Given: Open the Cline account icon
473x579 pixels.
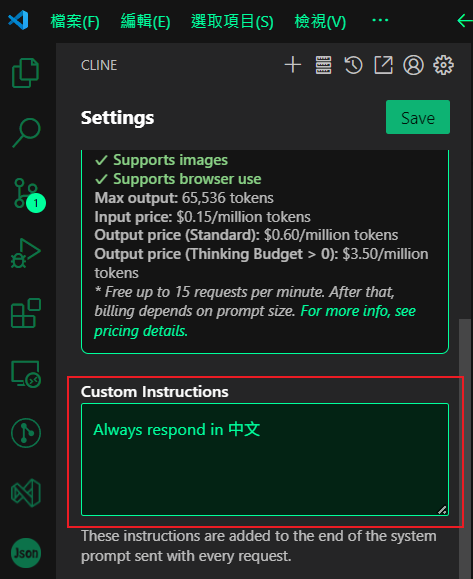Looking at the screenshot, I should pyautogui.click(x=413, y=65).
